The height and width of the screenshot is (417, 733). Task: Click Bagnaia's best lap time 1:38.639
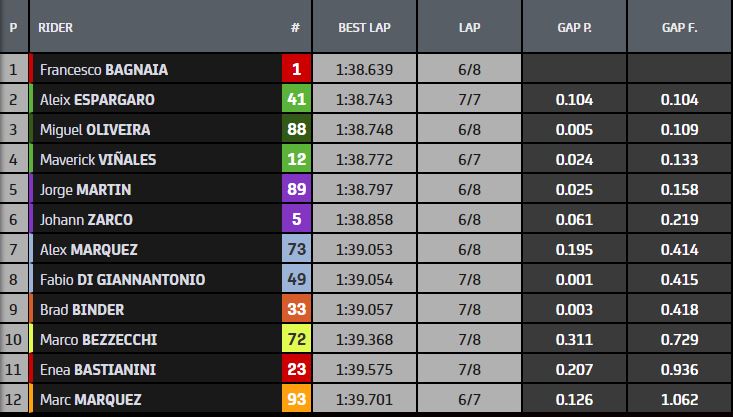point(364,70)
